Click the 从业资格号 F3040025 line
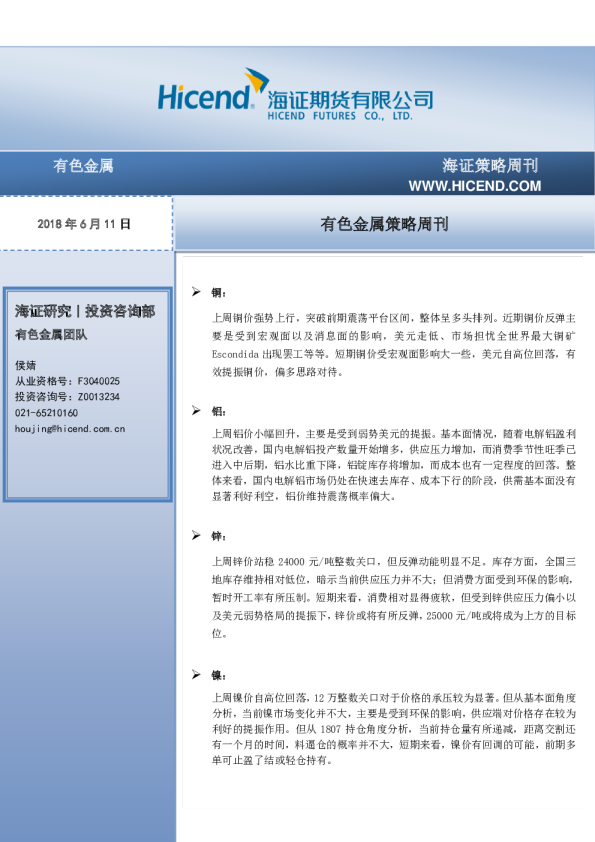The image size is (595, 842). 67,381
